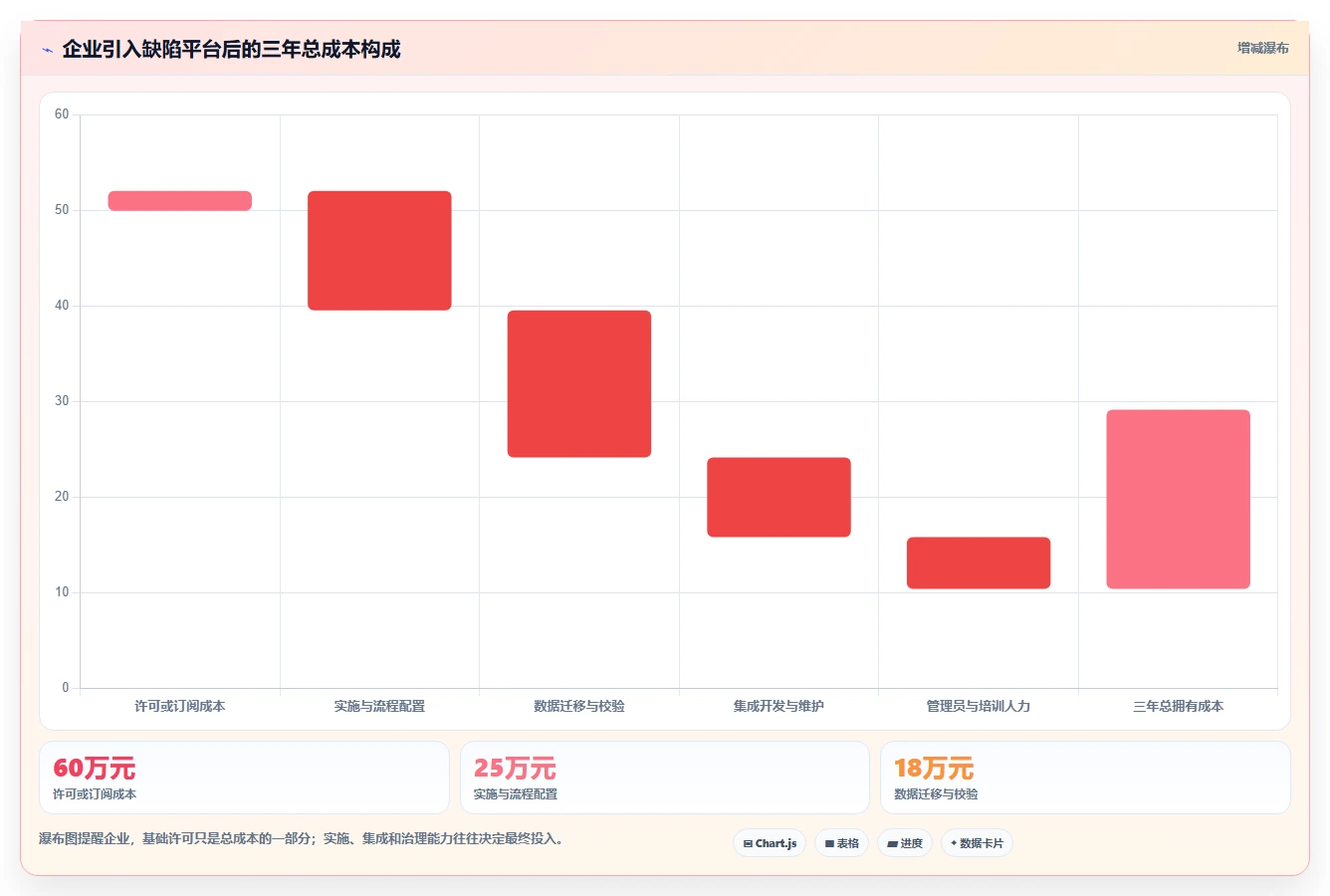Click the 管理员与培训人力 red bar
This screenshot has height=896, width=1330.
(979, 563)
